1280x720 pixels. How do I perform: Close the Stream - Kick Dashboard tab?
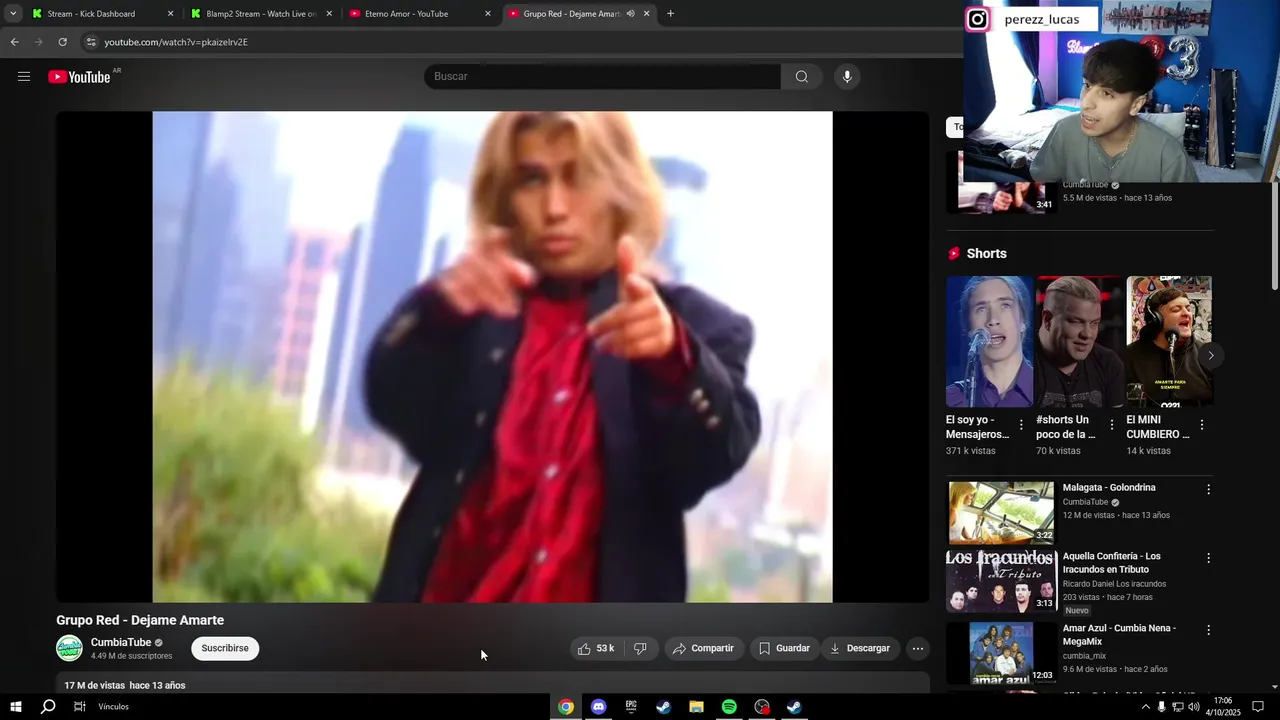click(x=170, y=14)
